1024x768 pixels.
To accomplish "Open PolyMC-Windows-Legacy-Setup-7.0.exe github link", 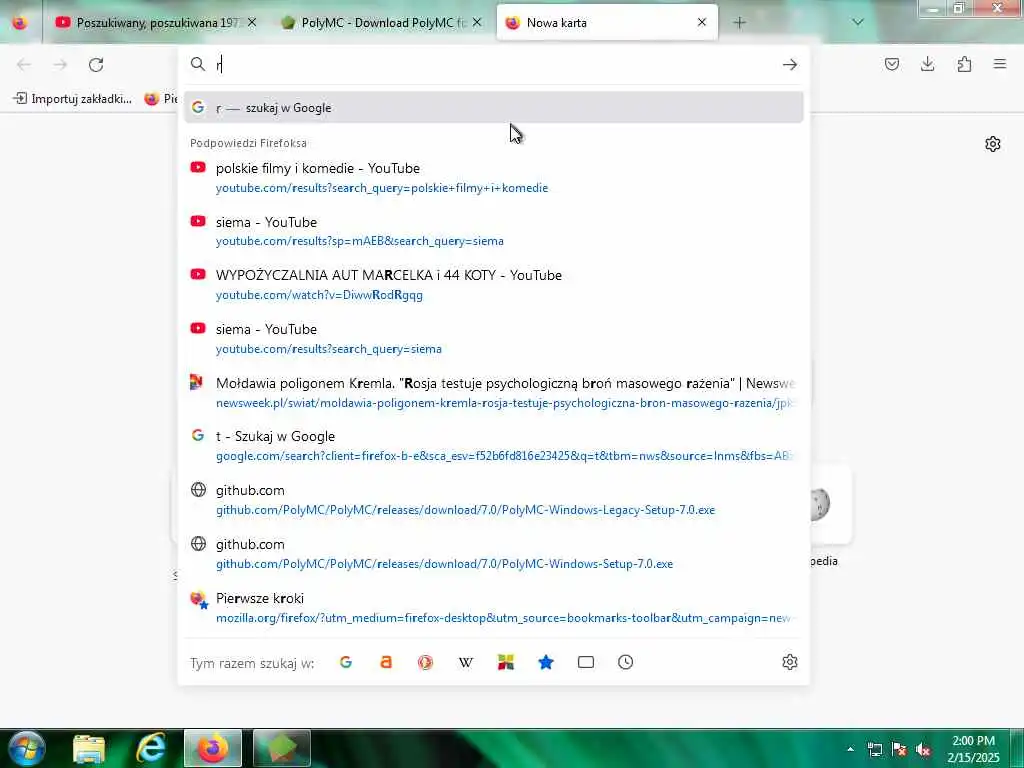I will pos(493,500).
